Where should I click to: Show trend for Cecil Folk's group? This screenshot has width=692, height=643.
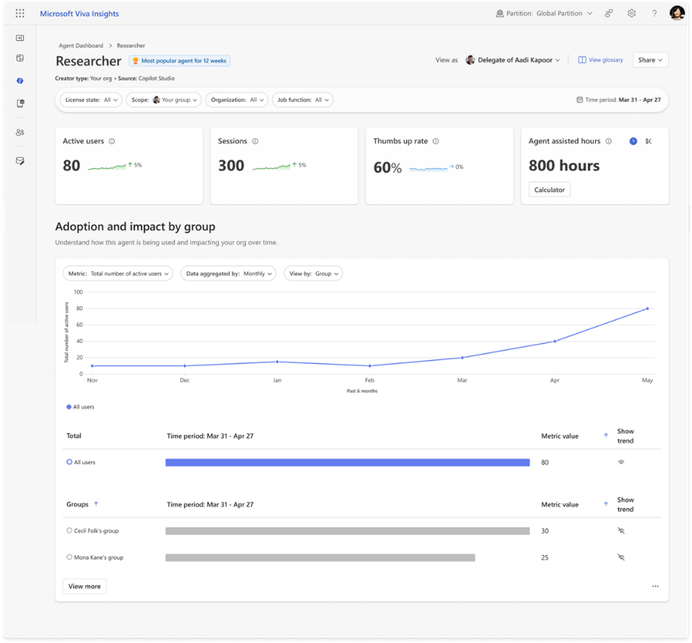(x=621, y=530)
